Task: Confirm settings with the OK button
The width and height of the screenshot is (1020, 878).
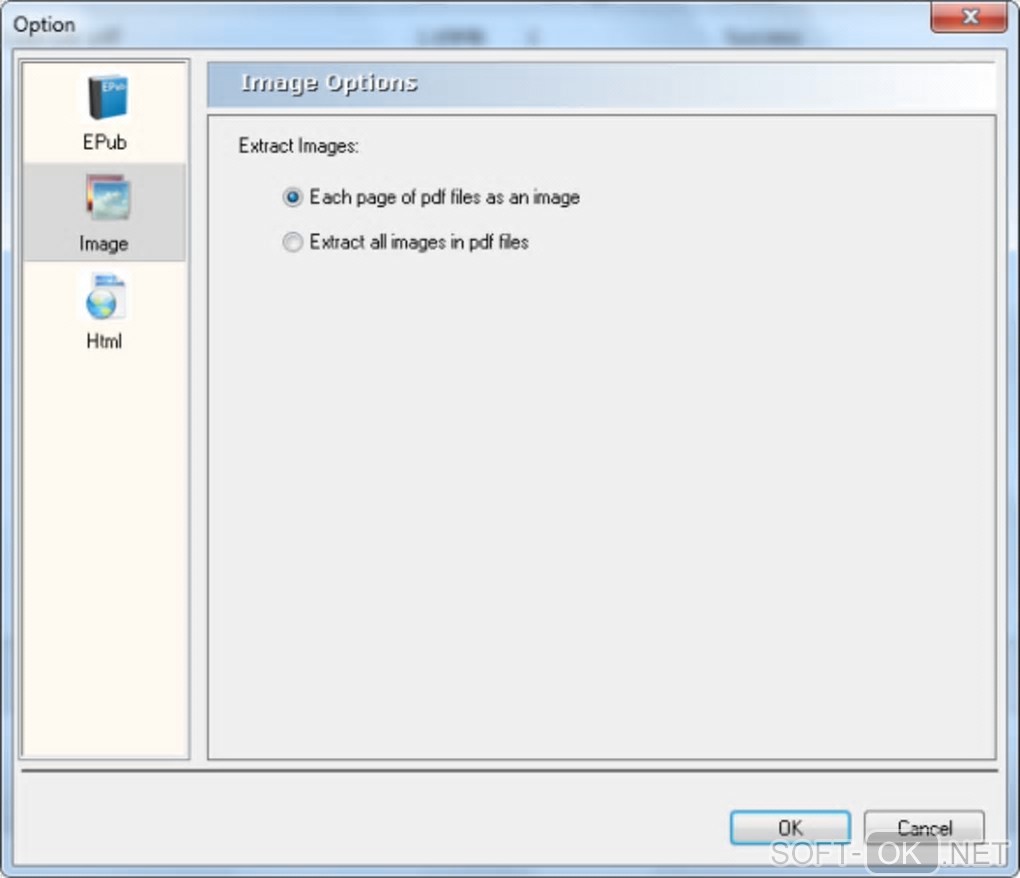Action: tap(790, 827)
